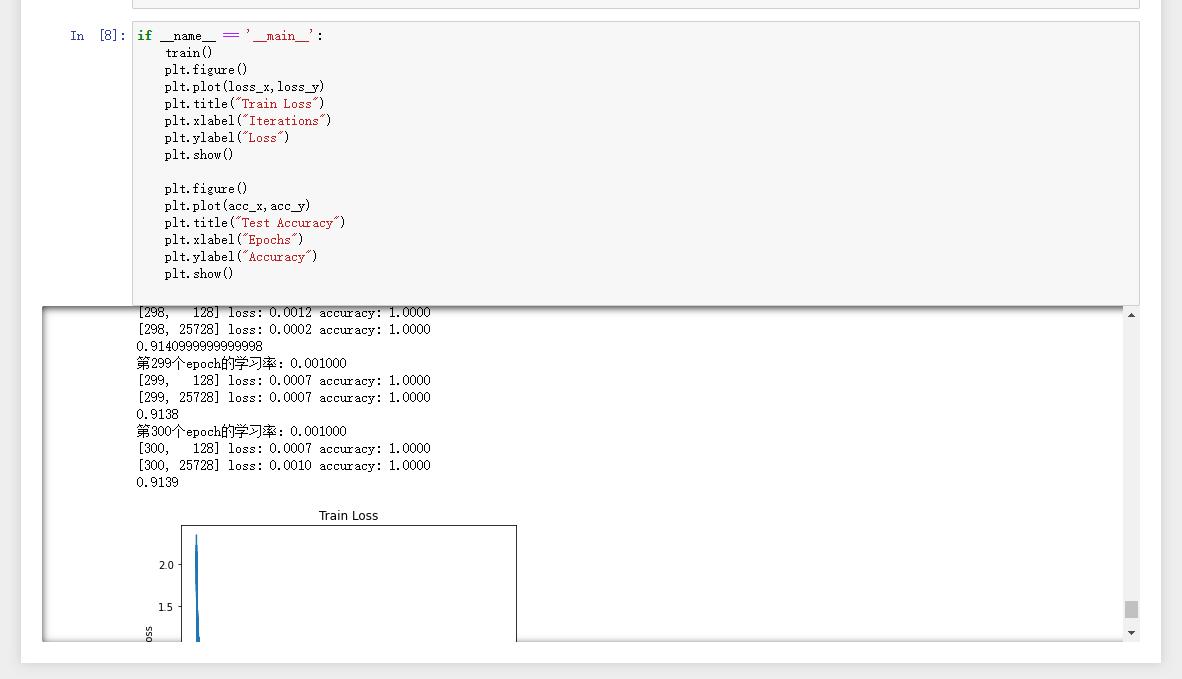Viewport: 1182px width, 679px height.
Task: Place cursor in the train() function call
Action: click(188, 52)
